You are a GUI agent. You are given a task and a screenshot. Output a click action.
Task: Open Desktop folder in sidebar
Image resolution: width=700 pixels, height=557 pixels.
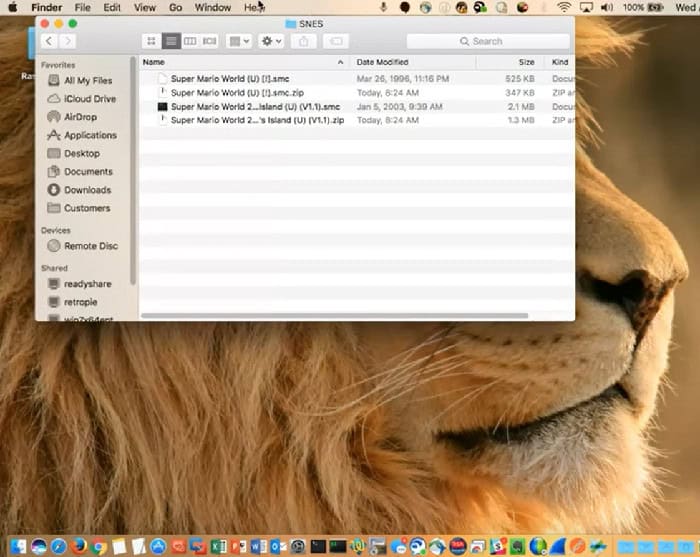tap(74, 154)
